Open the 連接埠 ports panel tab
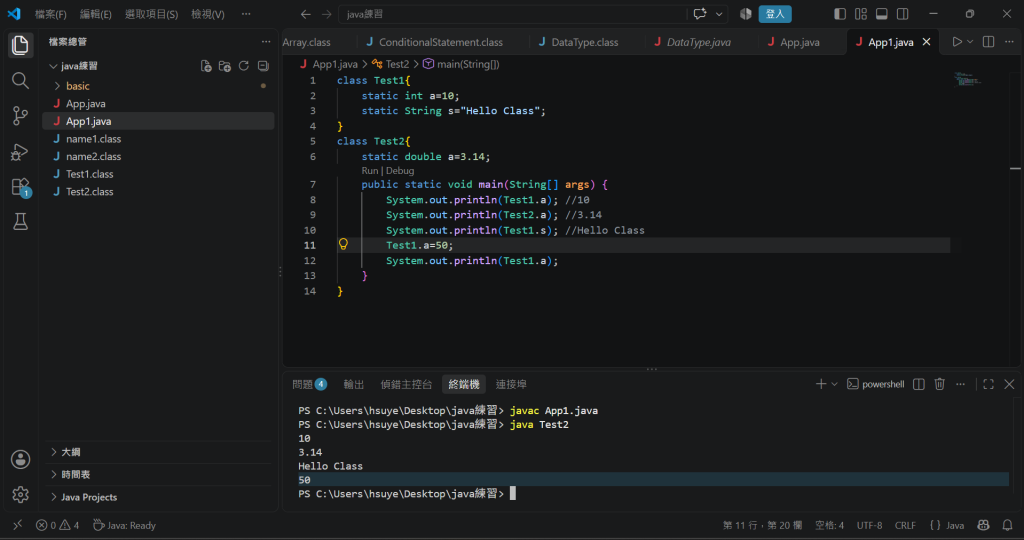 511,384
